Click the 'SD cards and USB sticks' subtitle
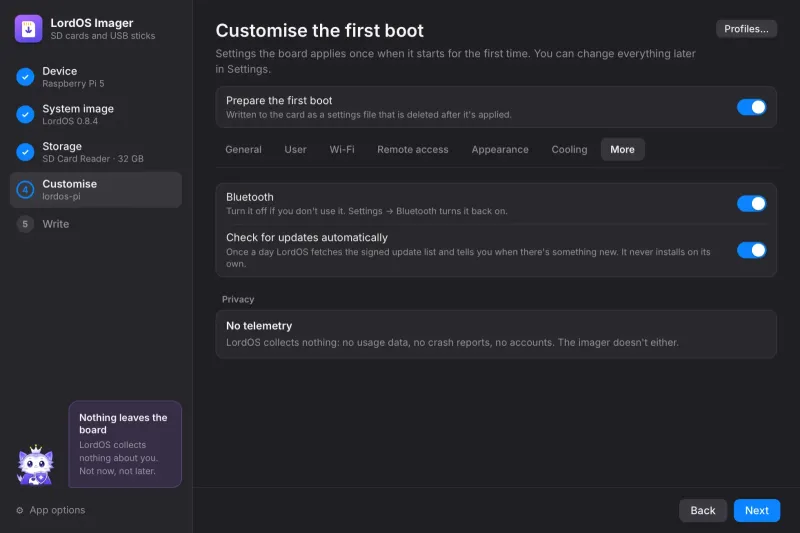The width and height of the screenshot is (800, 533). [103, 36]
